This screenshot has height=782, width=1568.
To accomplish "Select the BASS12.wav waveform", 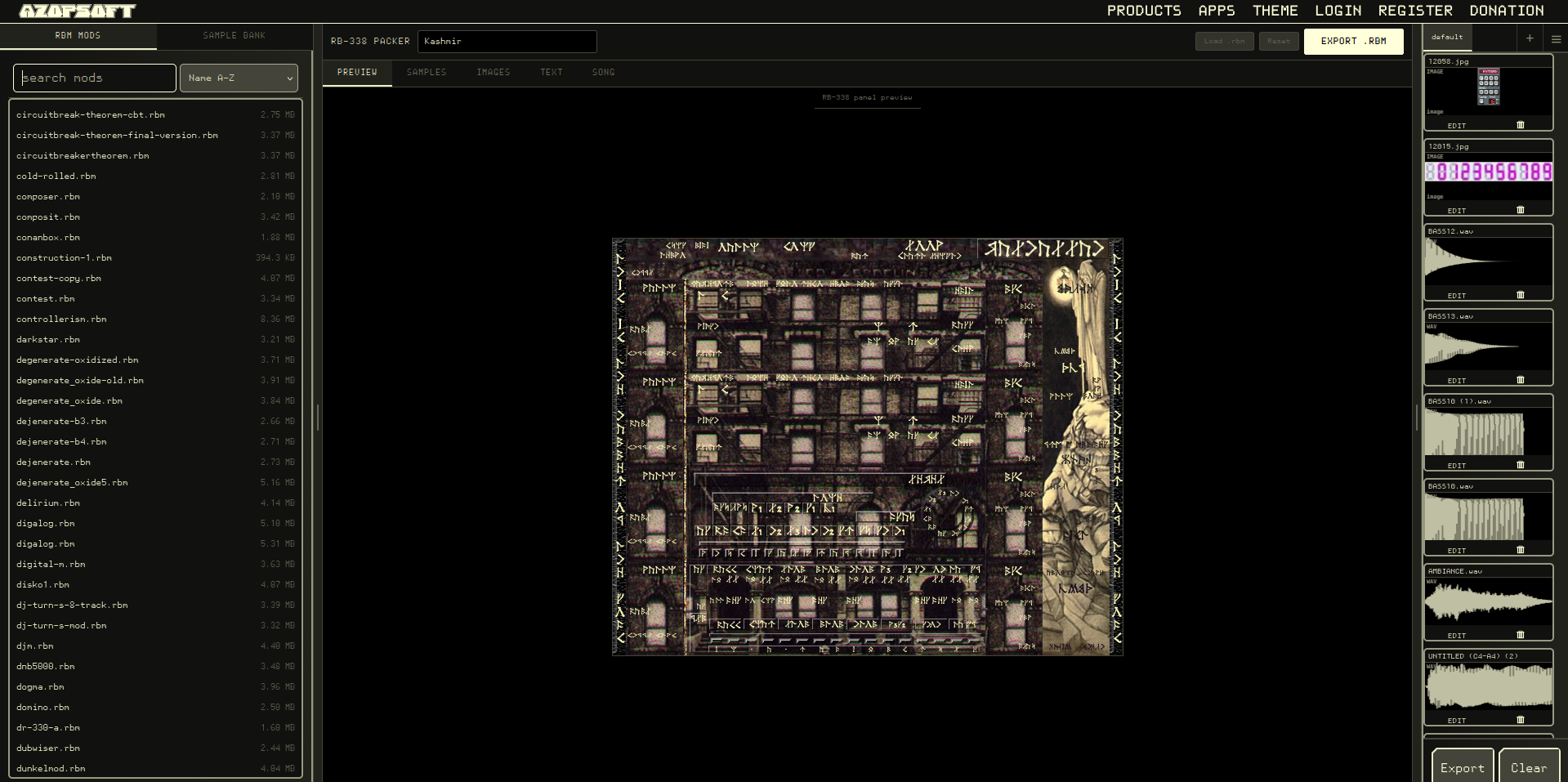I will point(1489,262).
